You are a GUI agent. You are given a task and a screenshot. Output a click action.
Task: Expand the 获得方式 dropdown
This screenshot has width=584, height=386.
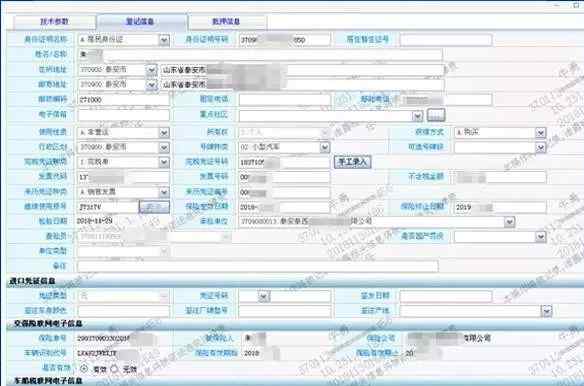(x=540, y=133)
